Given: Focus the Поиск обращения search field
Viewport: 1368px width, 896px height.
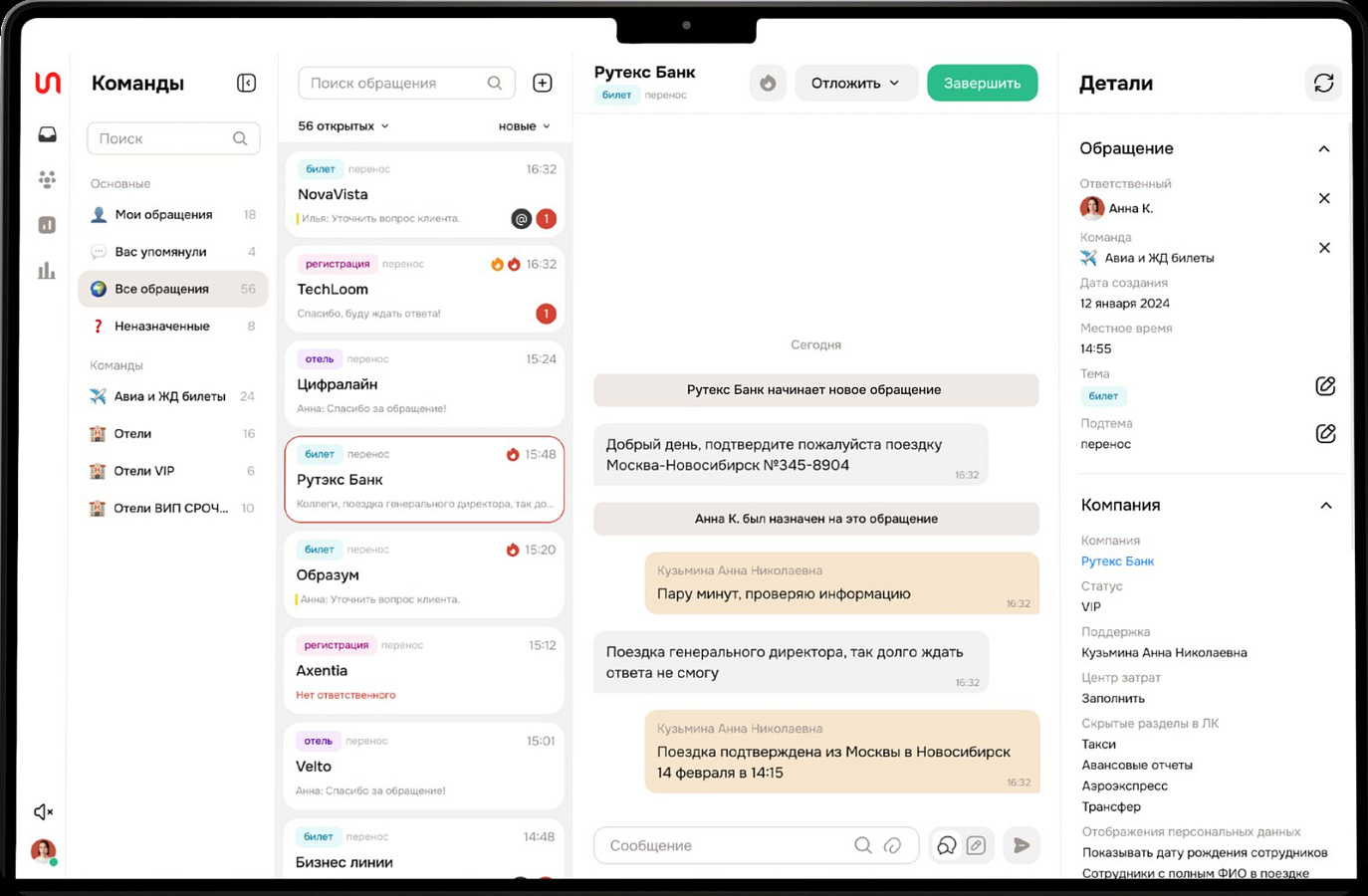Looking at the screenshot, I should 406,83.
